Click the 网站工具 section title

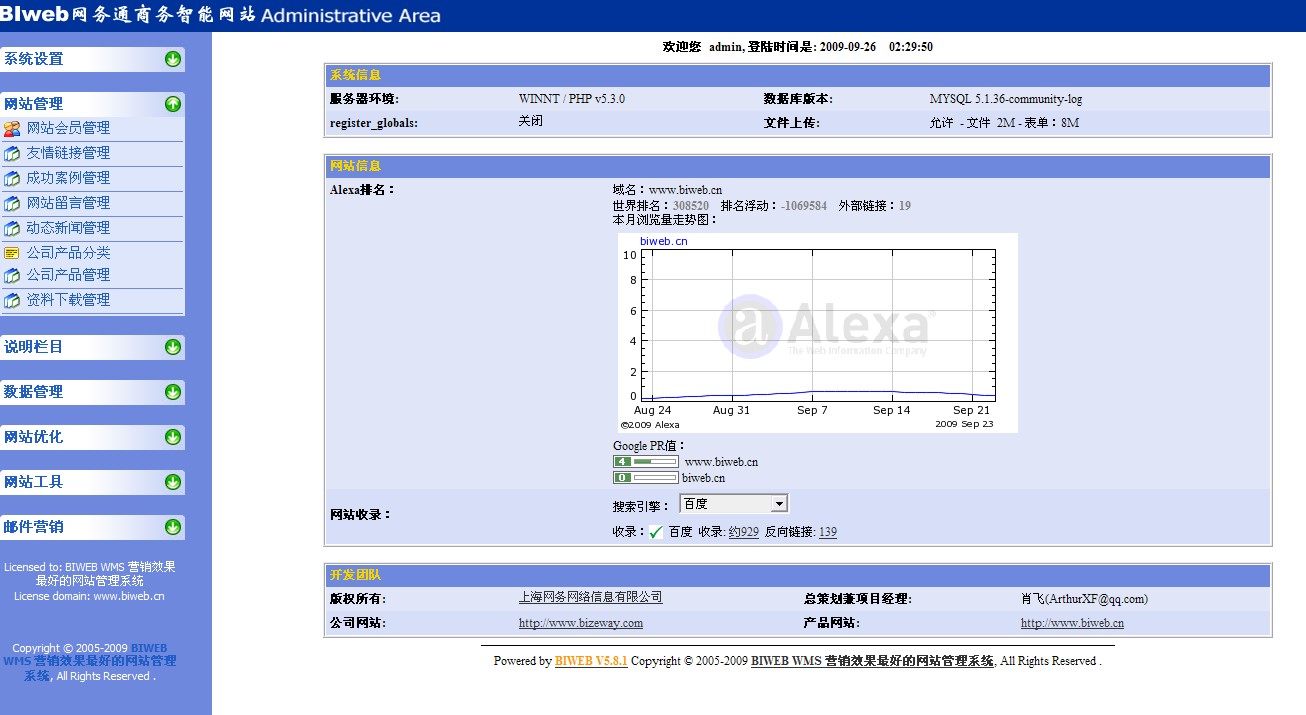pyautogui.click(x=33, y=482)
